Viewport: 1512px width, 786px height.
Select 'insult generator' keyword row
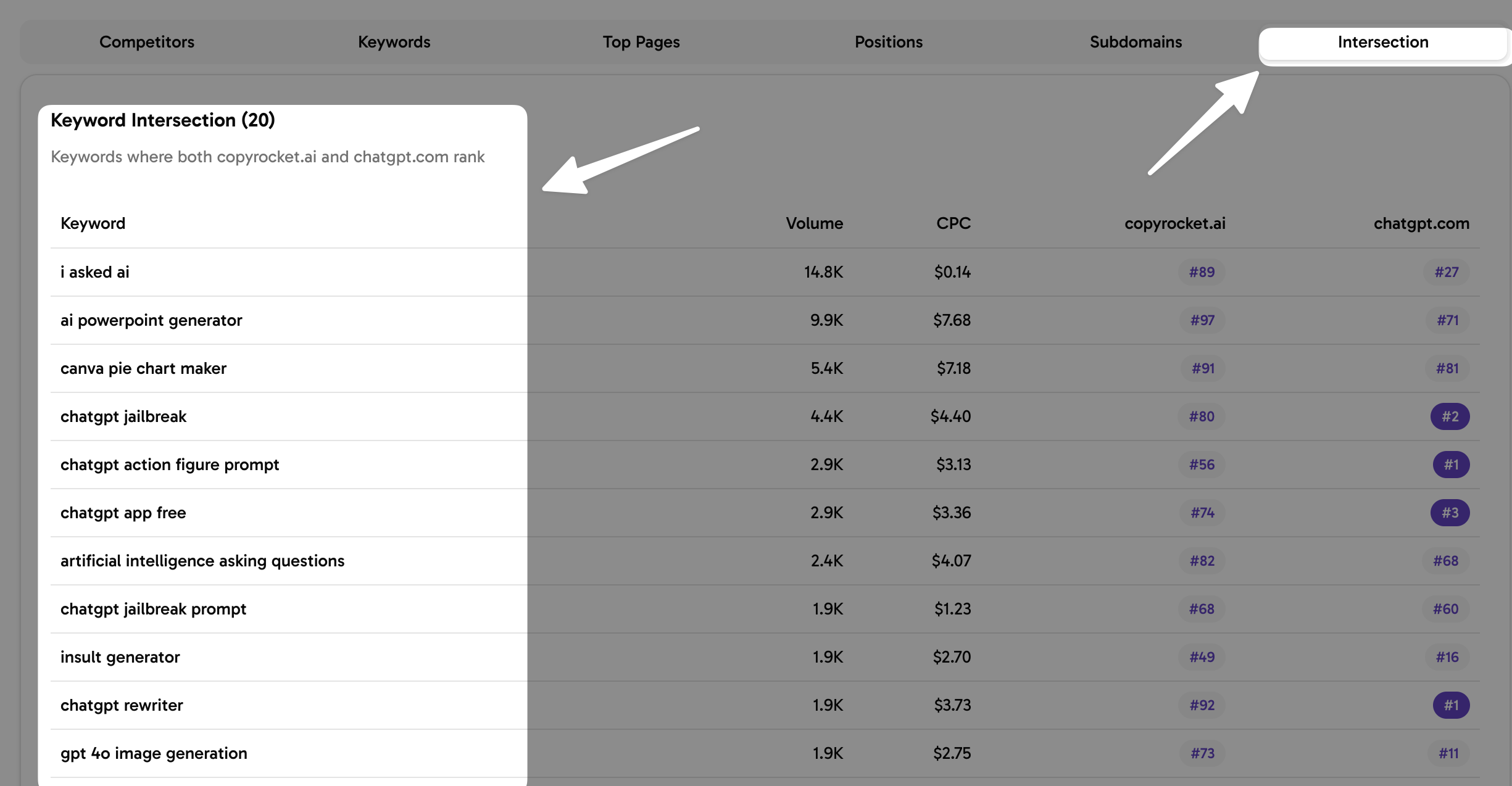(120, 657)
